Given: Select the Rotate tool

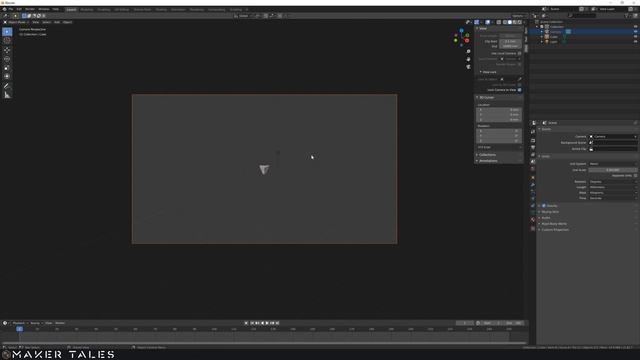Looking at the screenshot, I should [x=7, y=59].
